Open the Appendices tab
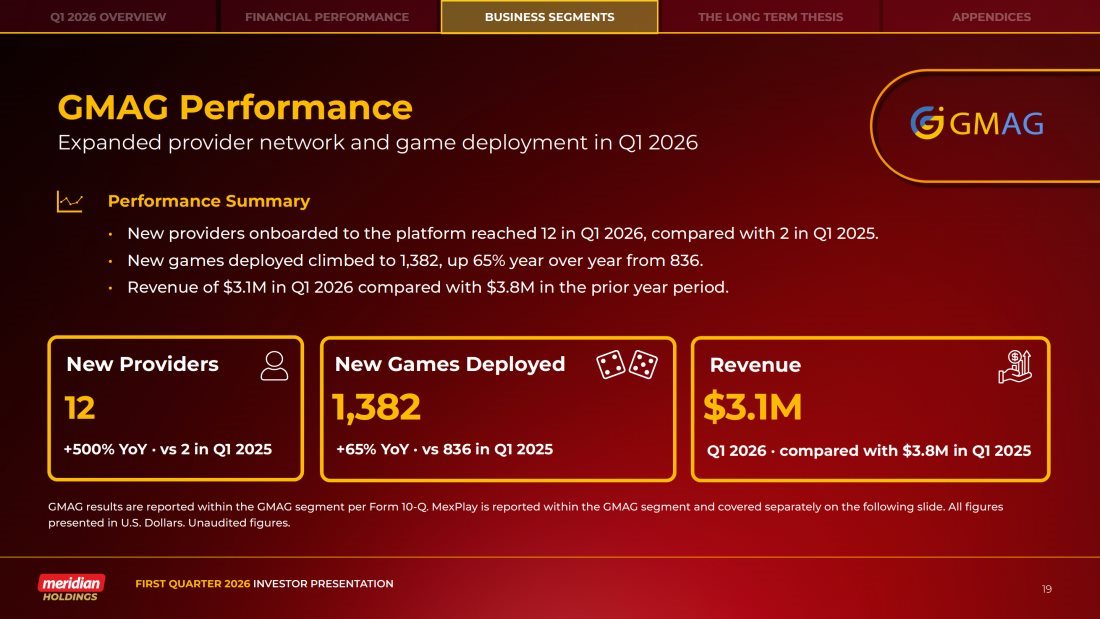The image size is (1100, 619). [x=991, y=17]
